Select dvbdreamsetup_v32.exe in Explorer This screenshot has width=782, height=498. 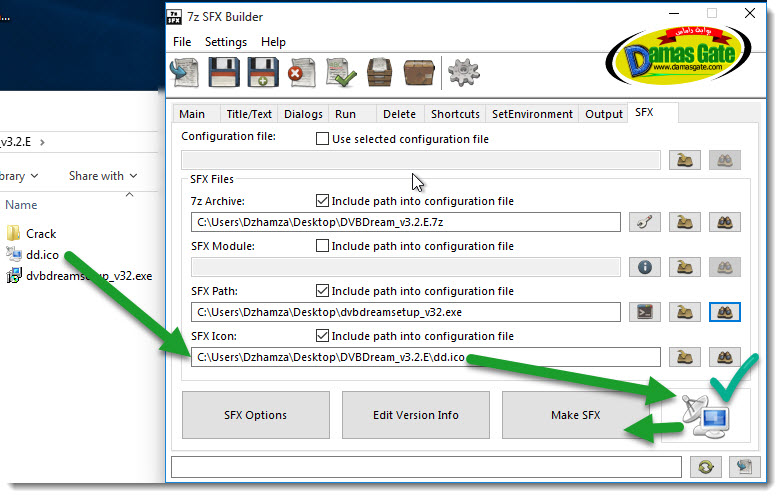[x=80, y=276]
